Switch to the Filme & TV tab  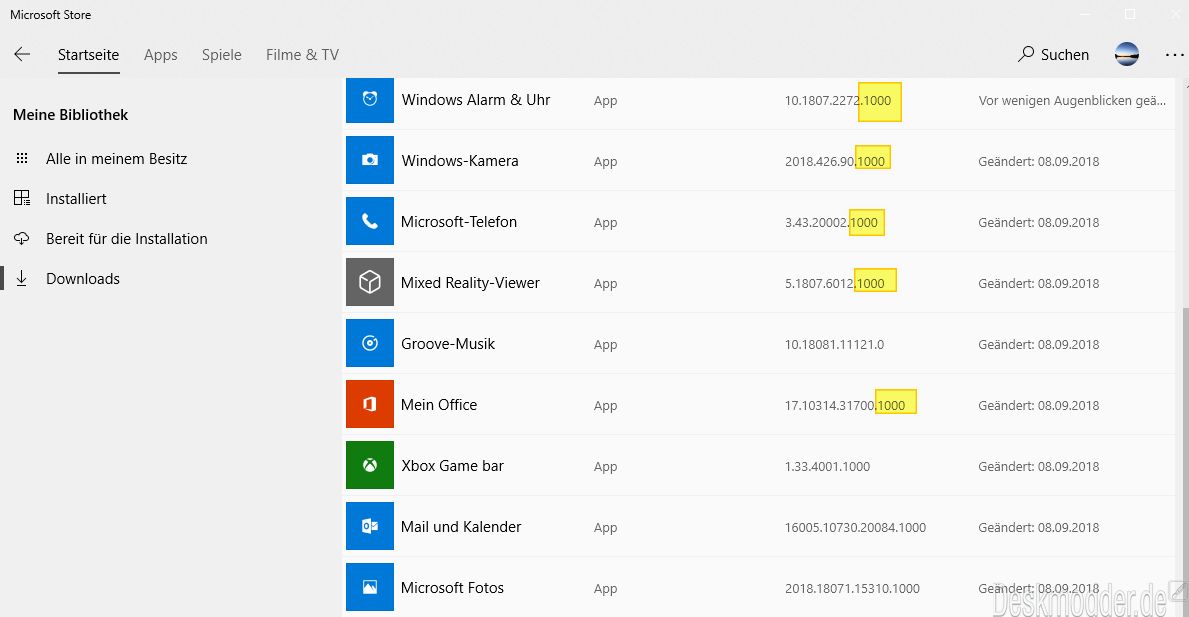click(302, 55)
